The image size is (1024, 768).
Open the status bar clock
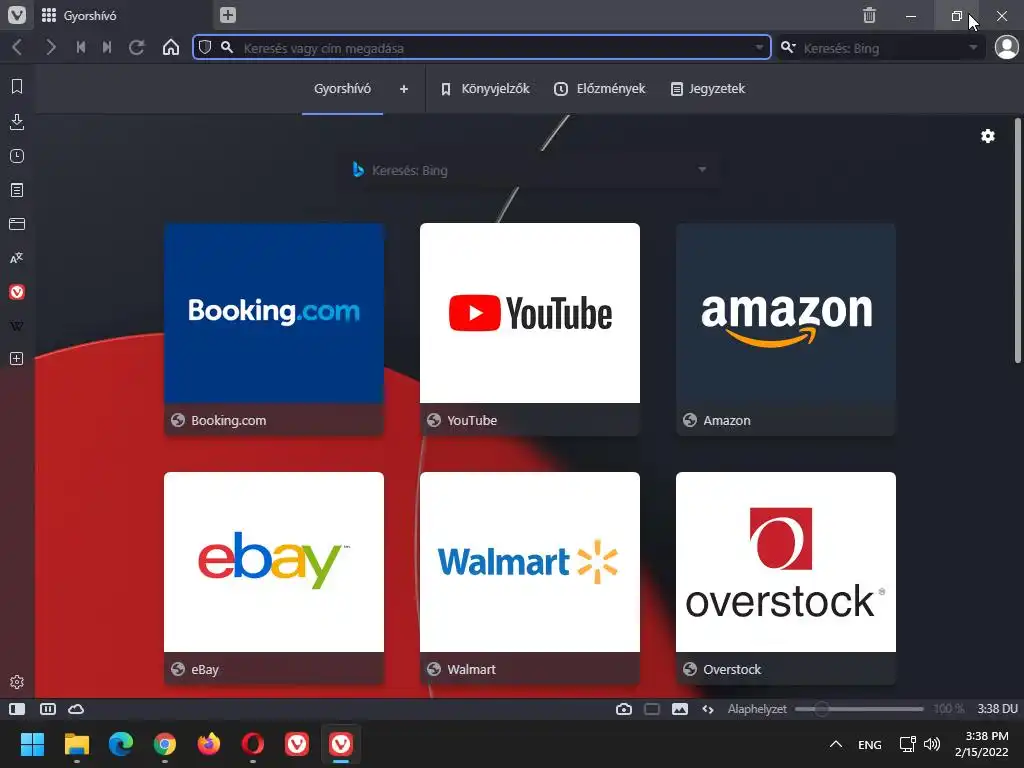click(x=997, y=709)
